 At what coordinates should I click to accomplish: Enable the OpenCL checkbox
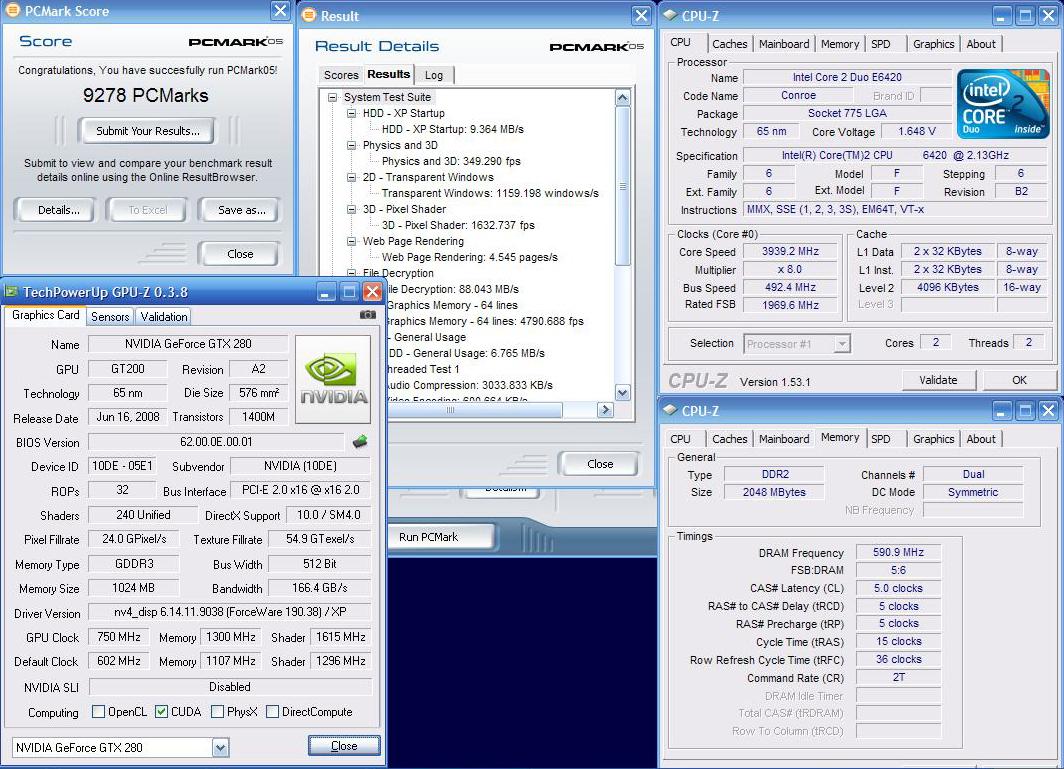[98, 711]
